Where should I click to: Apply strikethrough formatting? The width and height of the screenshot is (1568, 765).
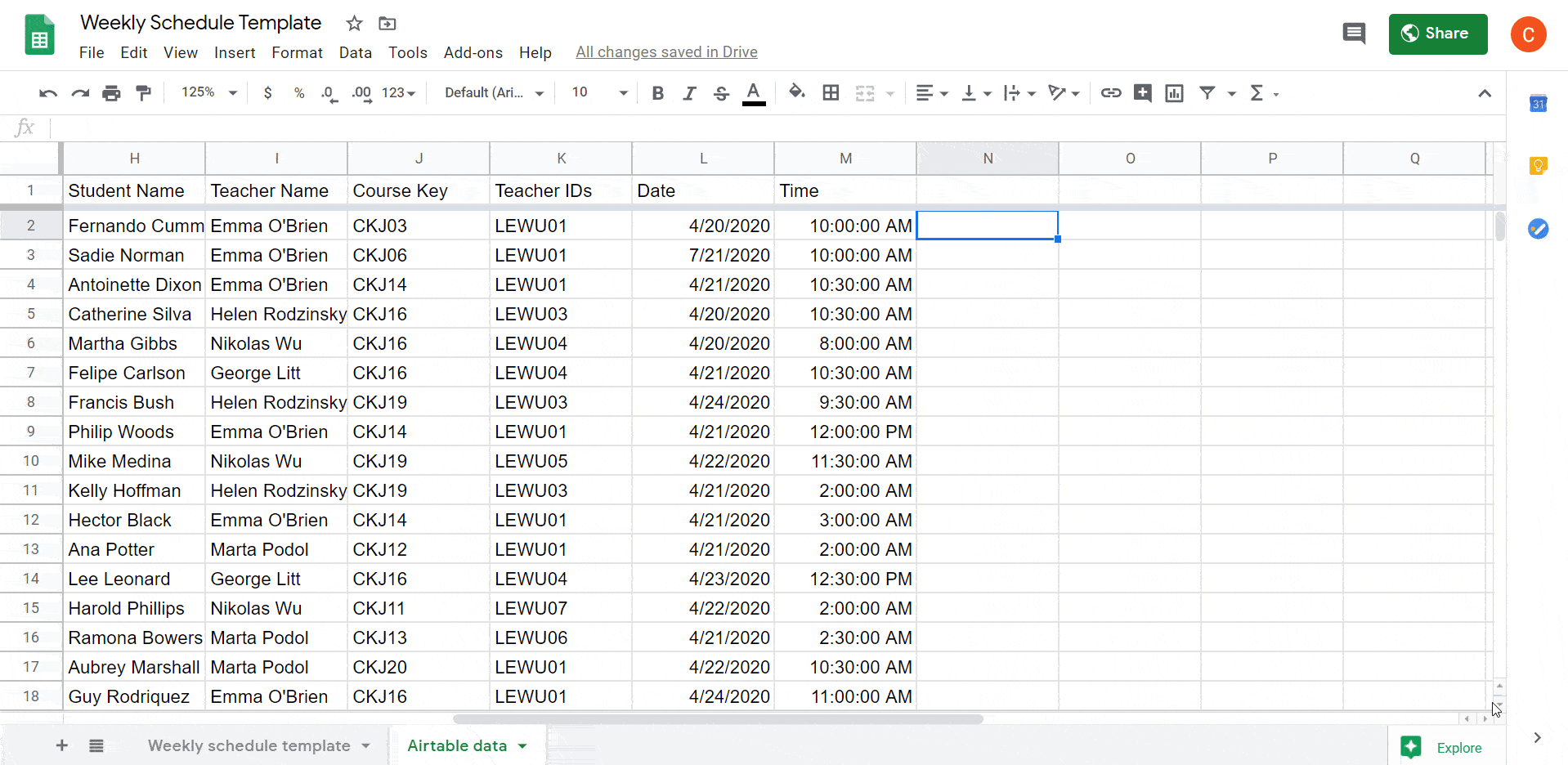pos(721,92)
